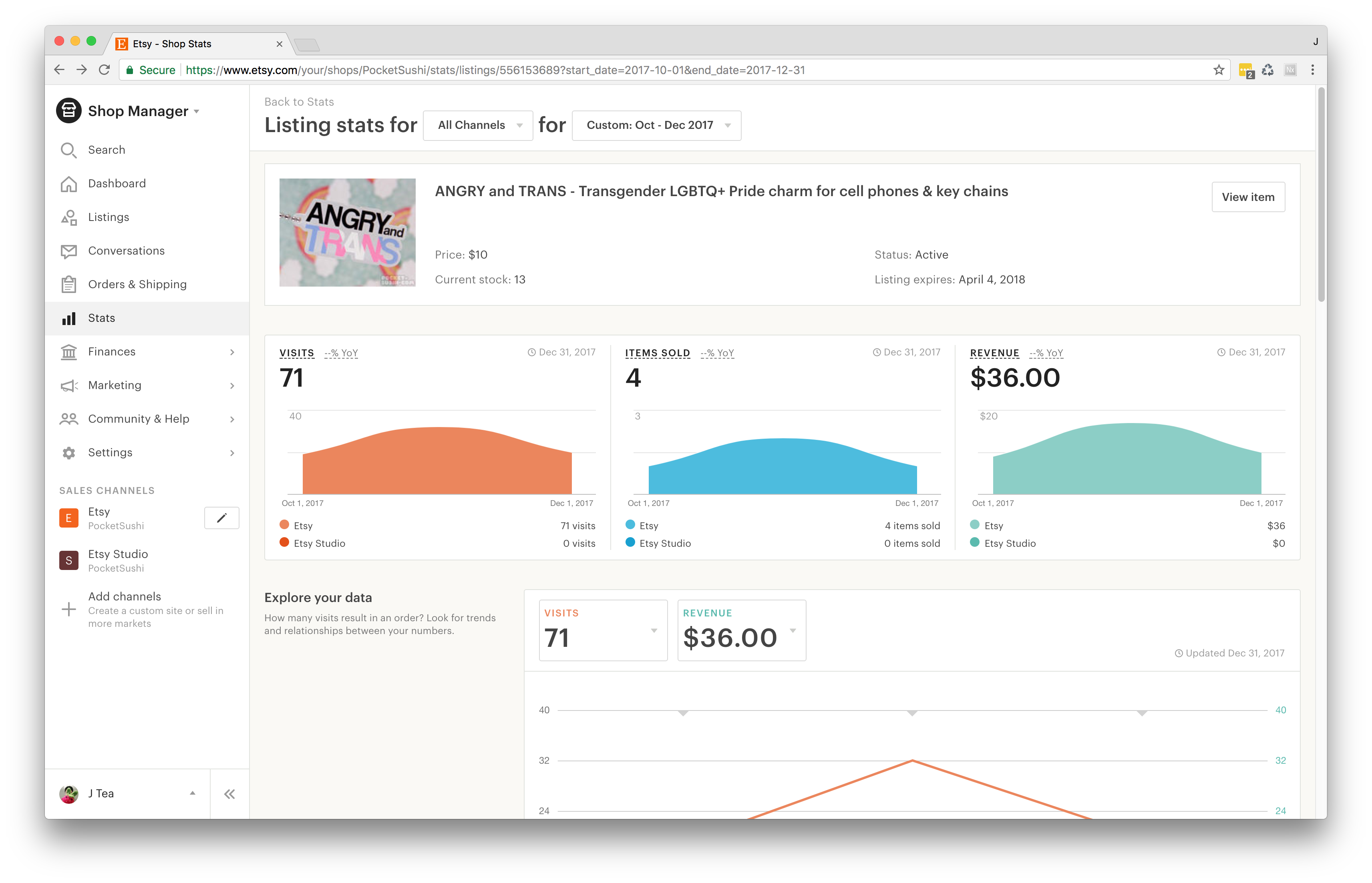
Task: Click the Etsy Studio channel icon
Action: point(69,561)
